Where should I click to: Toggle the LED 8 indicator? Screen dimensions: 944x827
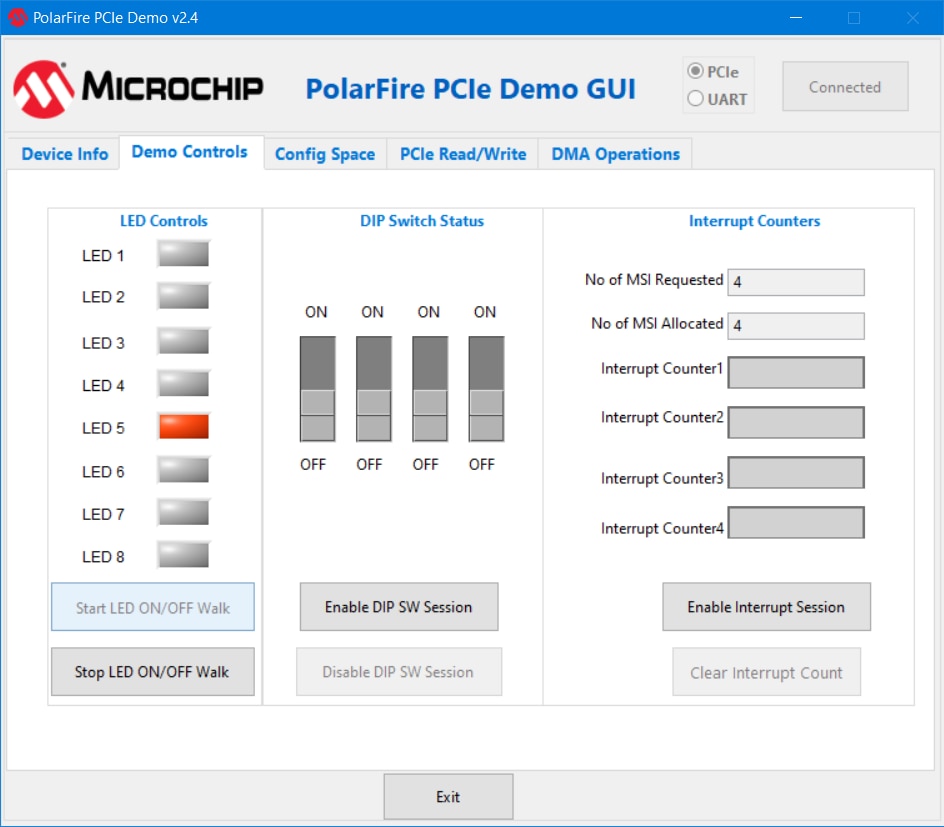click(x=183, y=555)
